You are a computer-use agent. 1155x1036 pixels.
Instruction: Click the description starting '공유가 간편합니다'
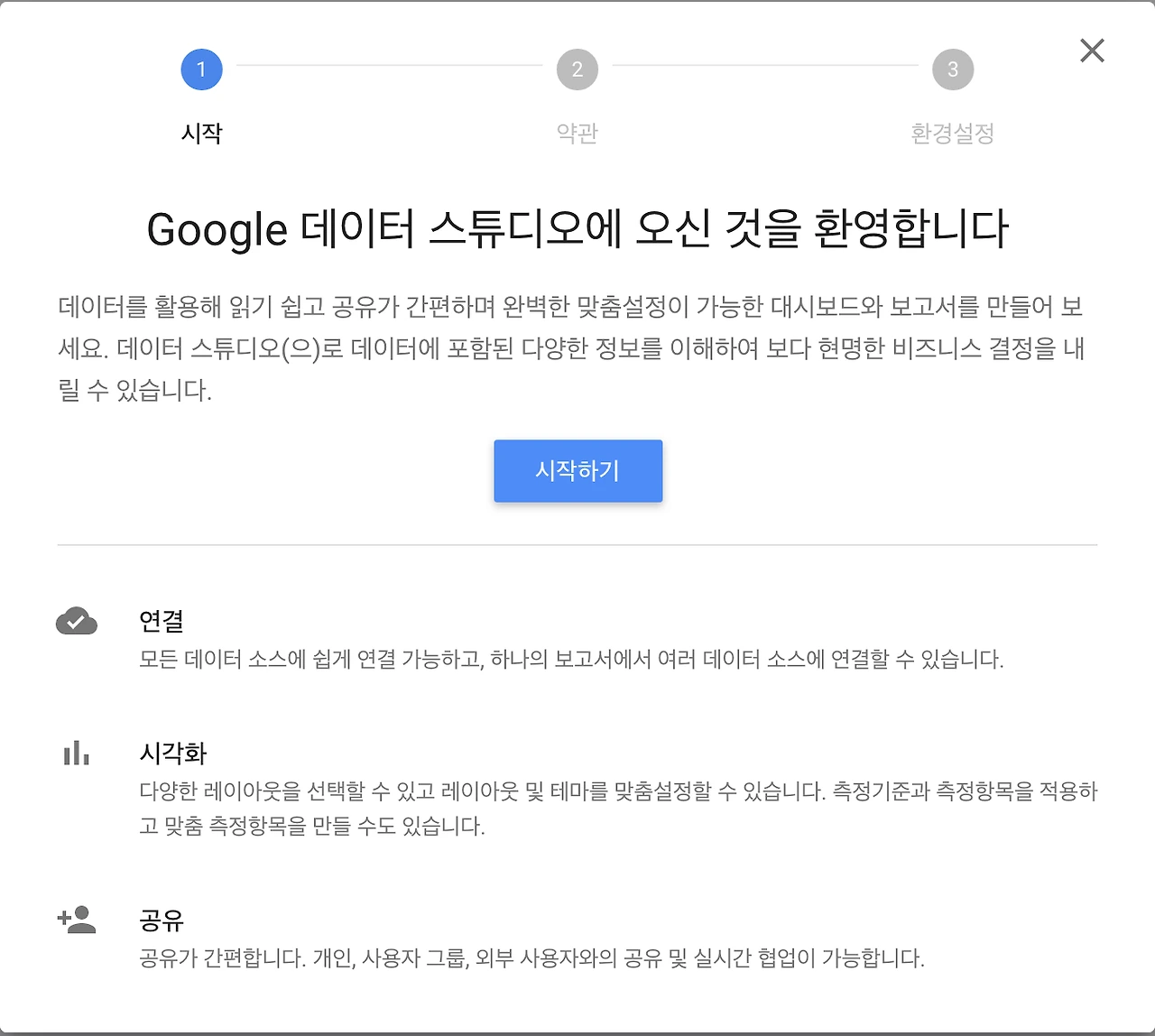(x=531, y=958)
